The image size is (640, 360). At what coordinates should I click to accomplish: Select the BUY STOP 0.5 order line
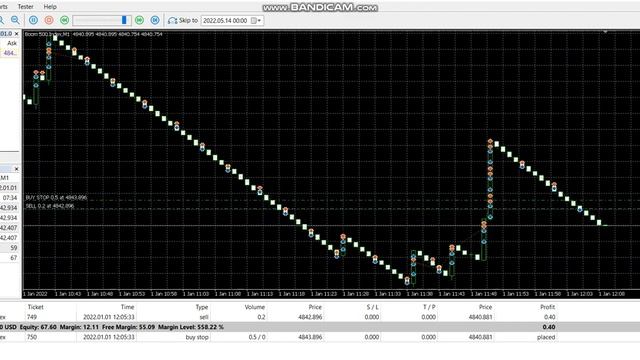click(56, 198)
